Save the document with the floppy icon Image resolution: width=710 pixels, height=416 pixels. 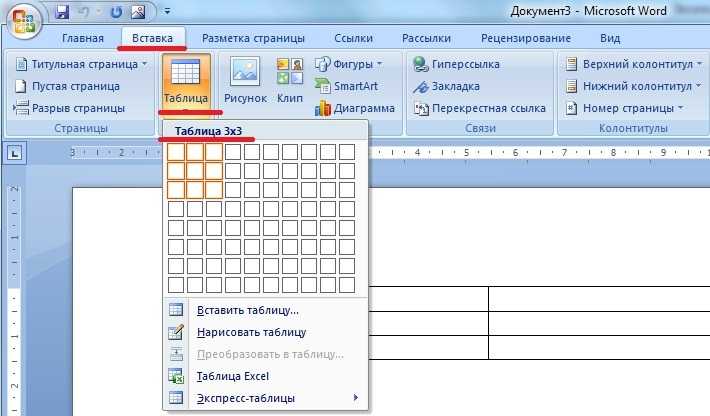pyautogui.click(x=62, y=12)
